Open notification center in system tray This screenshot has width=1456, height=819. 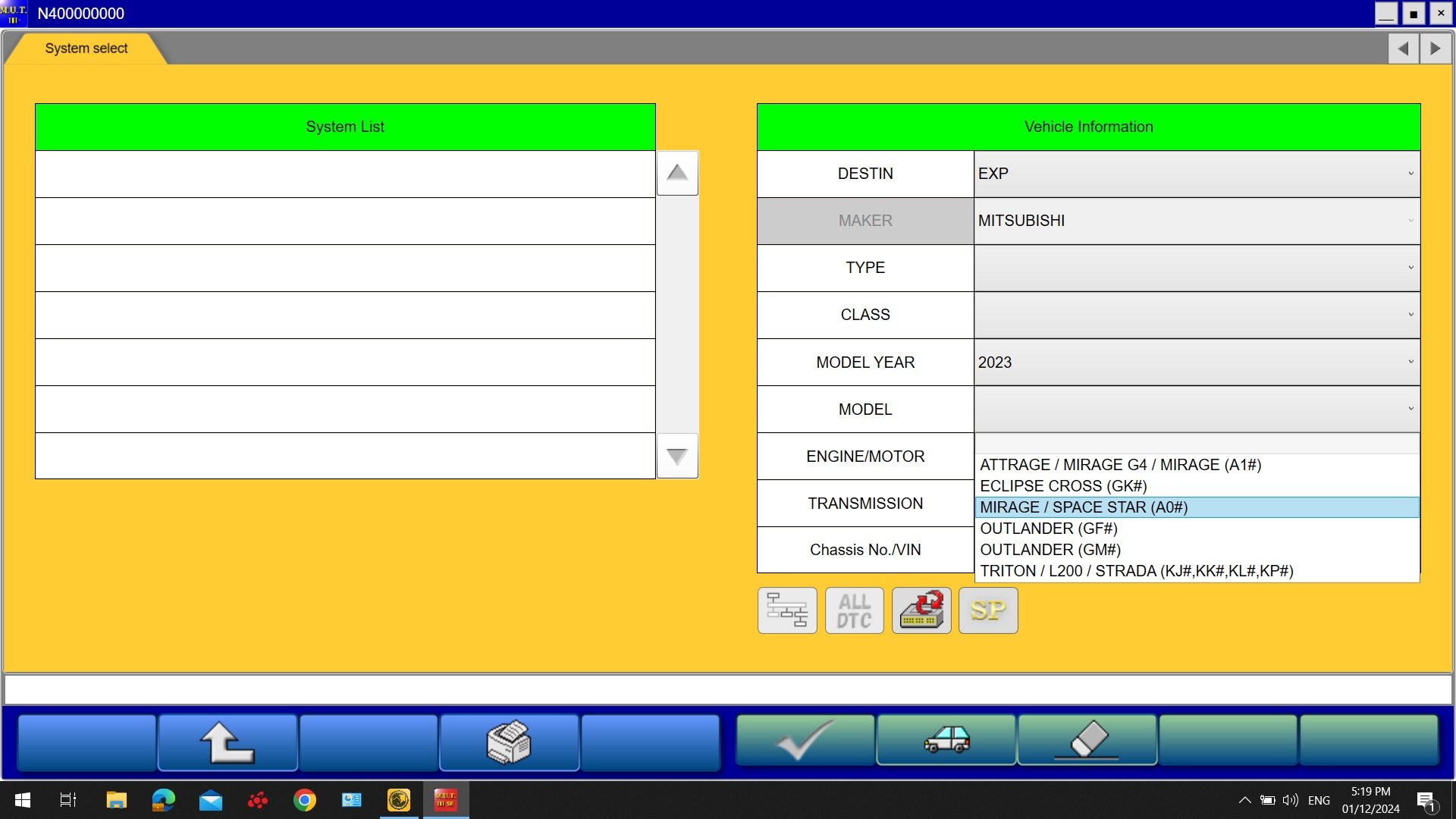pos(1426,801)
